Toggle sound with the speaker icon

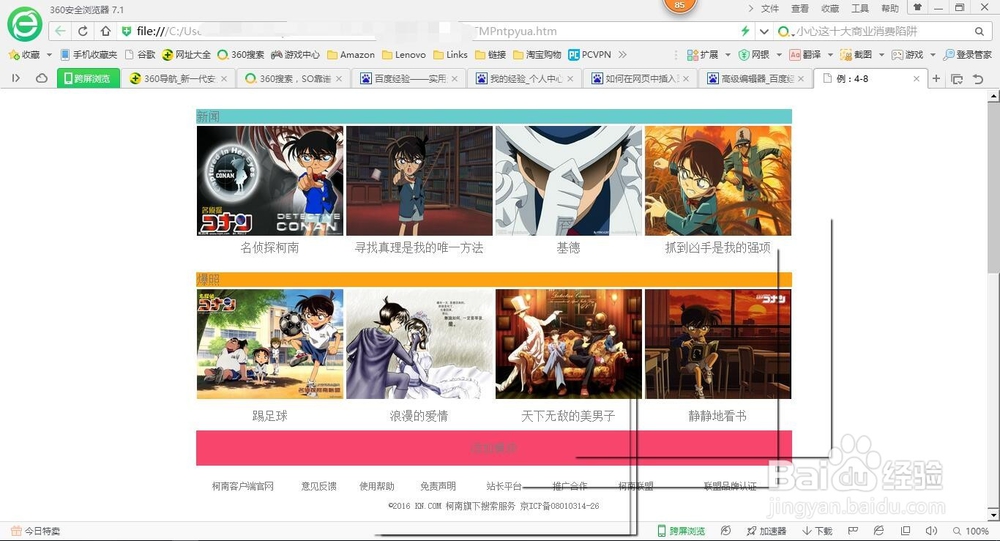pos(931,531)
